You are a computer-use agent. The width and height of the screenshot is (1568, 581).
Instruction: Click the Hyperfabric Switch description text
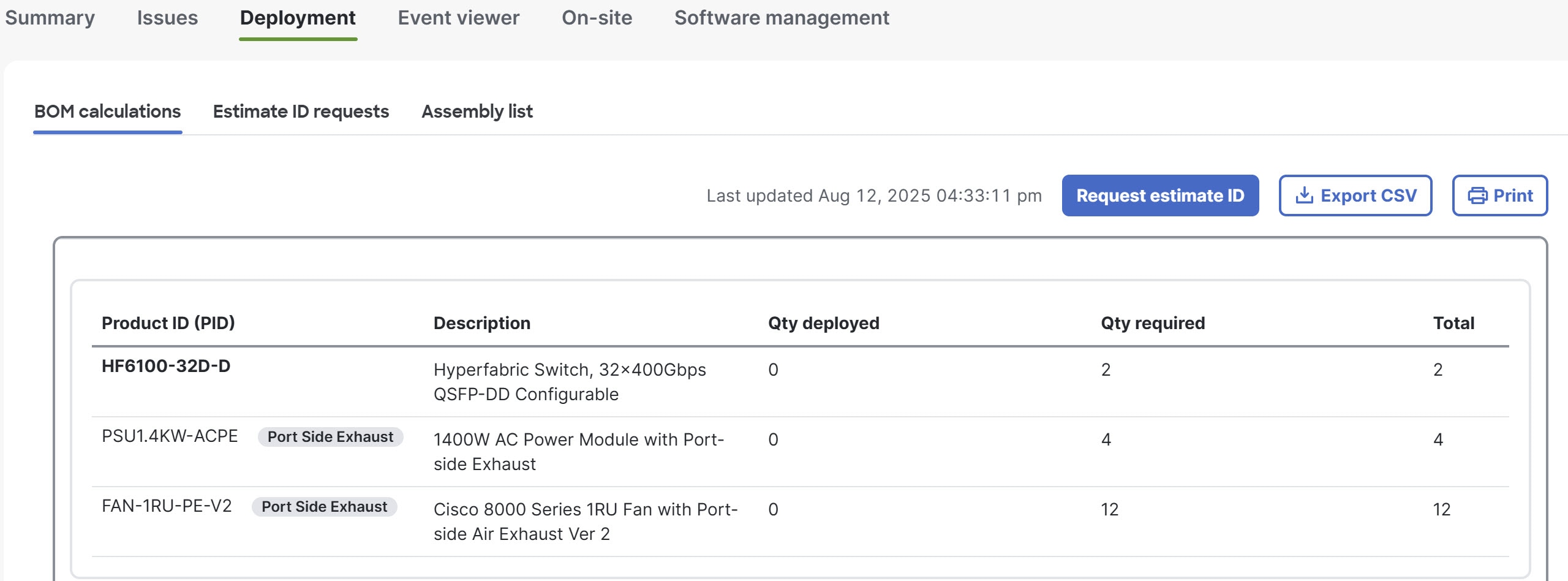(570, 382)
